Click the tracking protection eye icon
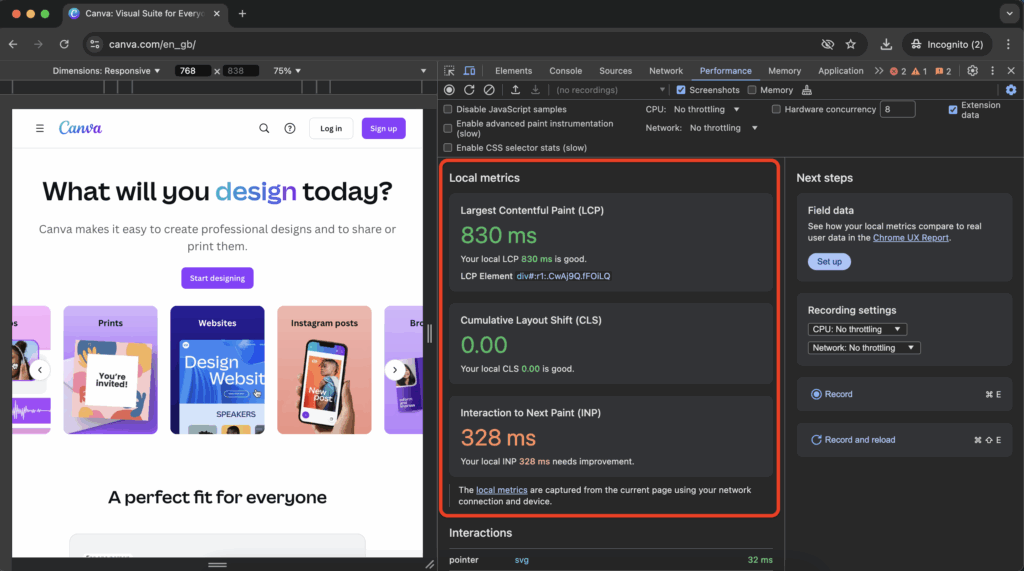Image resolution: width=1024 pixels, height=571 pixels. (827, 44)
